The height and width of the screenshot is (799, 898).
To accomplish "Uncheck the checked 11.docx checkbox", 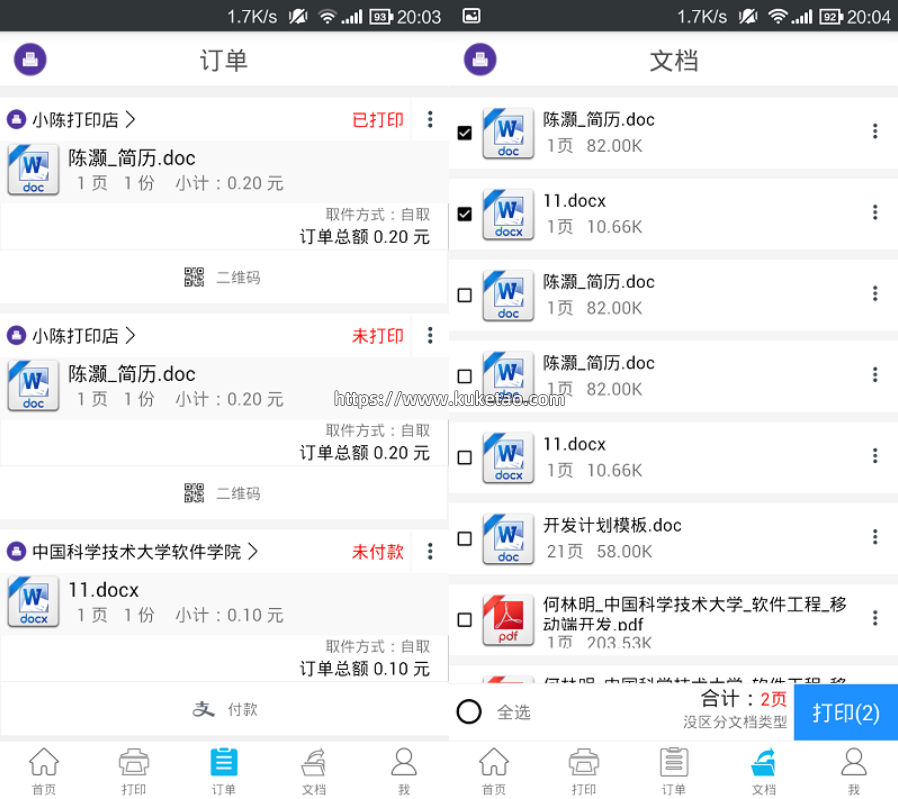I will 464,214.
